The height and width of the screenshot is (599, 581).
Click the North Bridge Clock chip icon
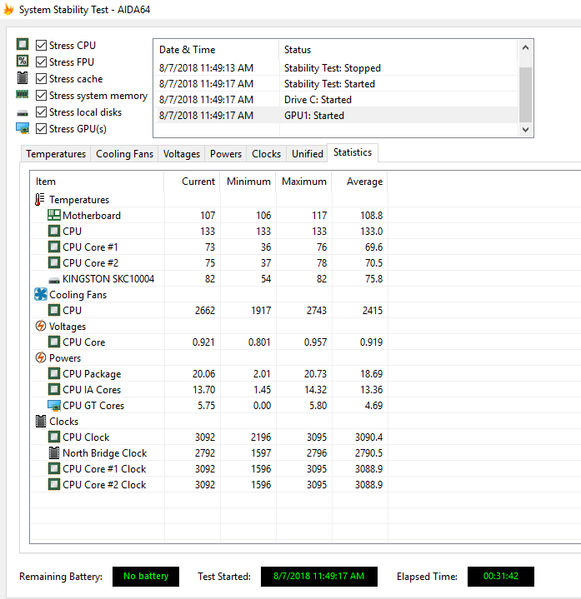tap(54, 453)
